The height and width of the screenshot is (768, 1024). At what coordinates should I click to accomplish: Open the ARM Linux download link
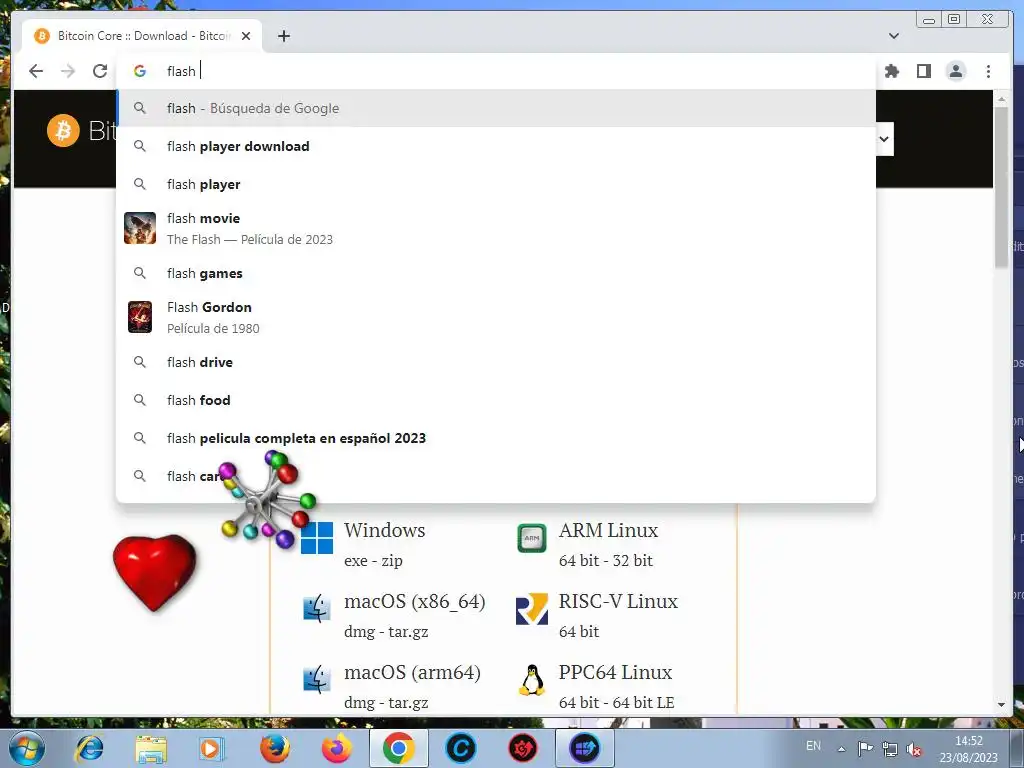608,530
